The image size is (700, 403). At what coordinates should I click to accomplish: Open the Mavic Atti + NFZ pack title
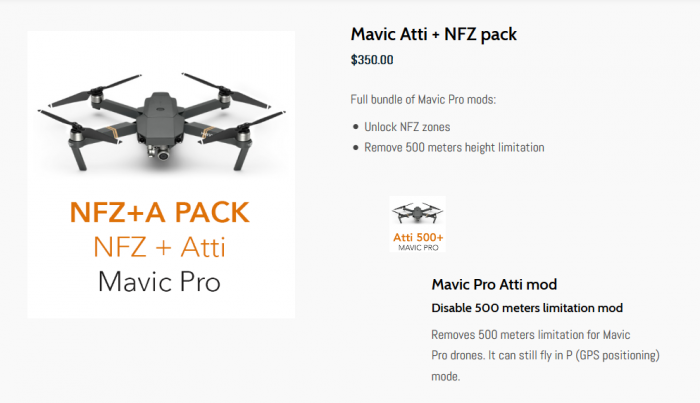(x=433, y=34)
